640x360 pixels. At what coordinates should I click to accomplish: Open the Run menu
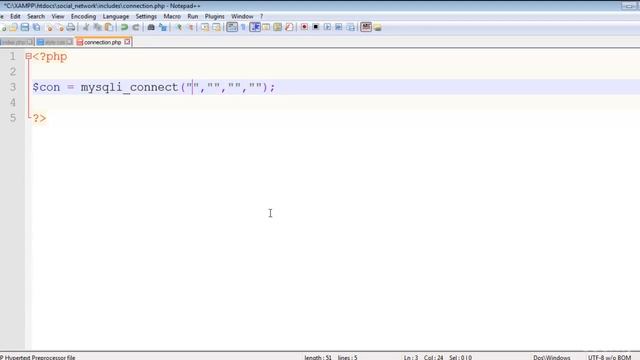[193, 16]
